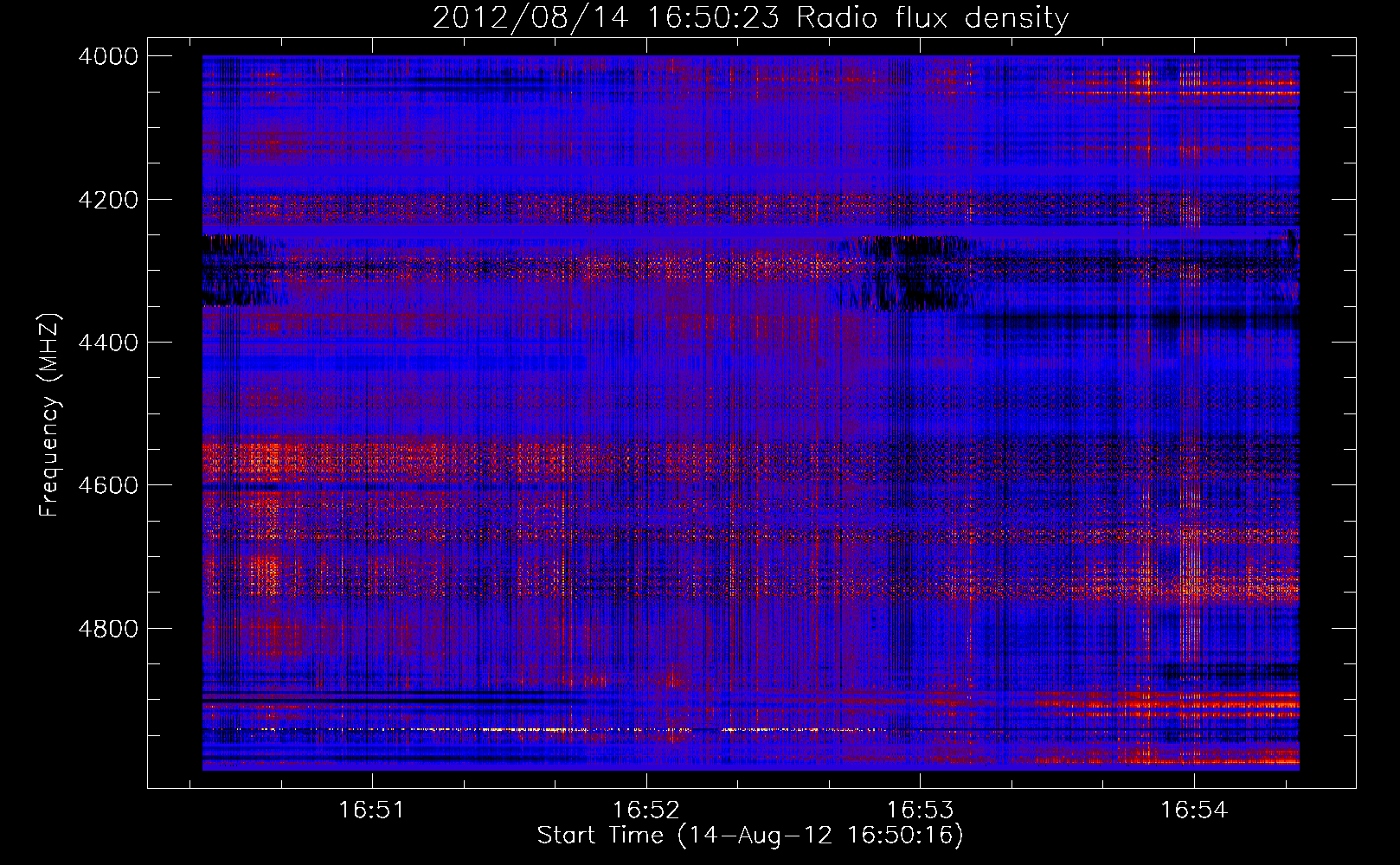This screenshot has width=1400, height=865.
Task: Select the 4200 frequency axis label
Action: click(x=108, y=200)
